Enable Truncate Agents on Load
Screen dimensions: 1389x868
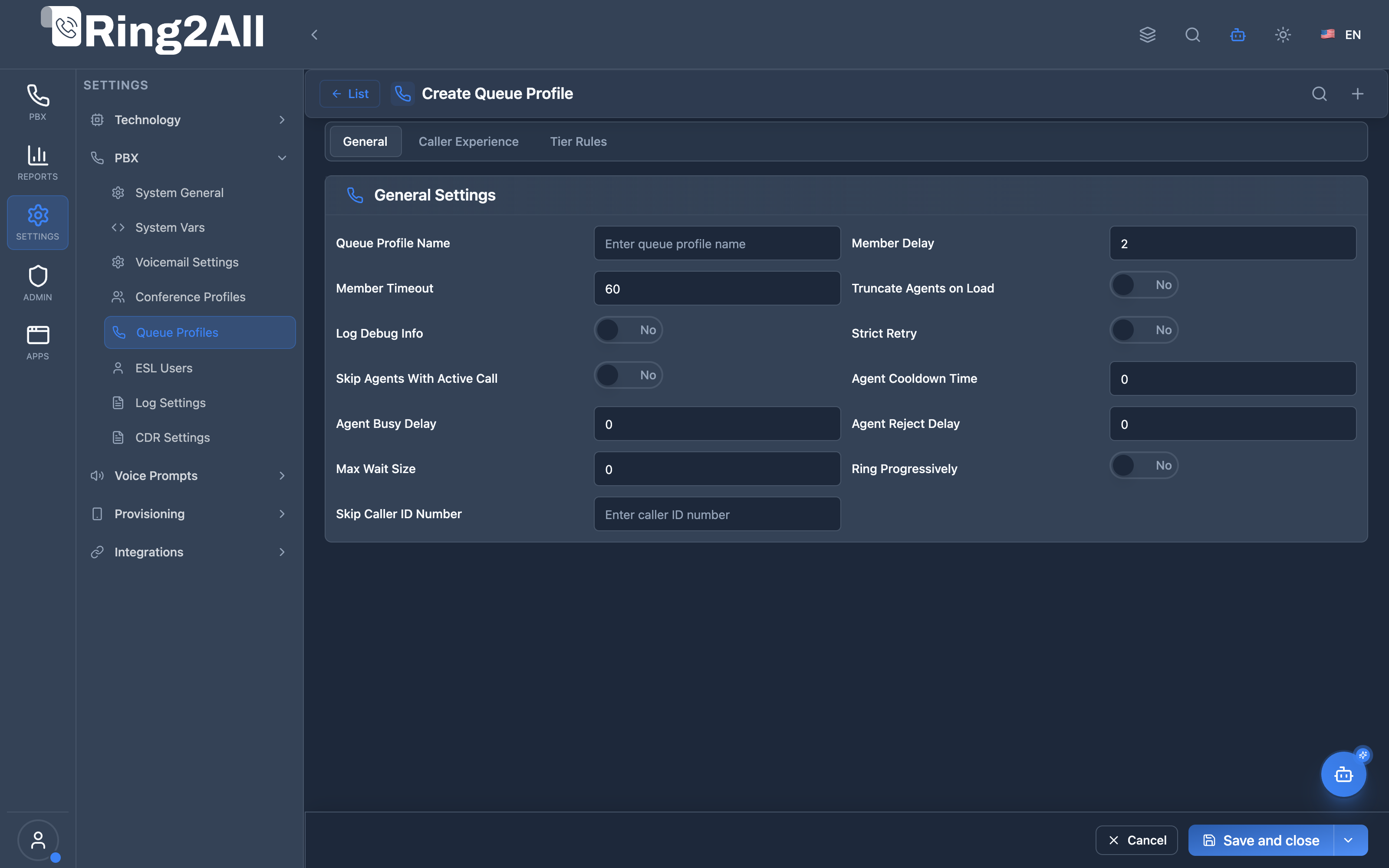pyautogui.click(x=1144, y=285)
